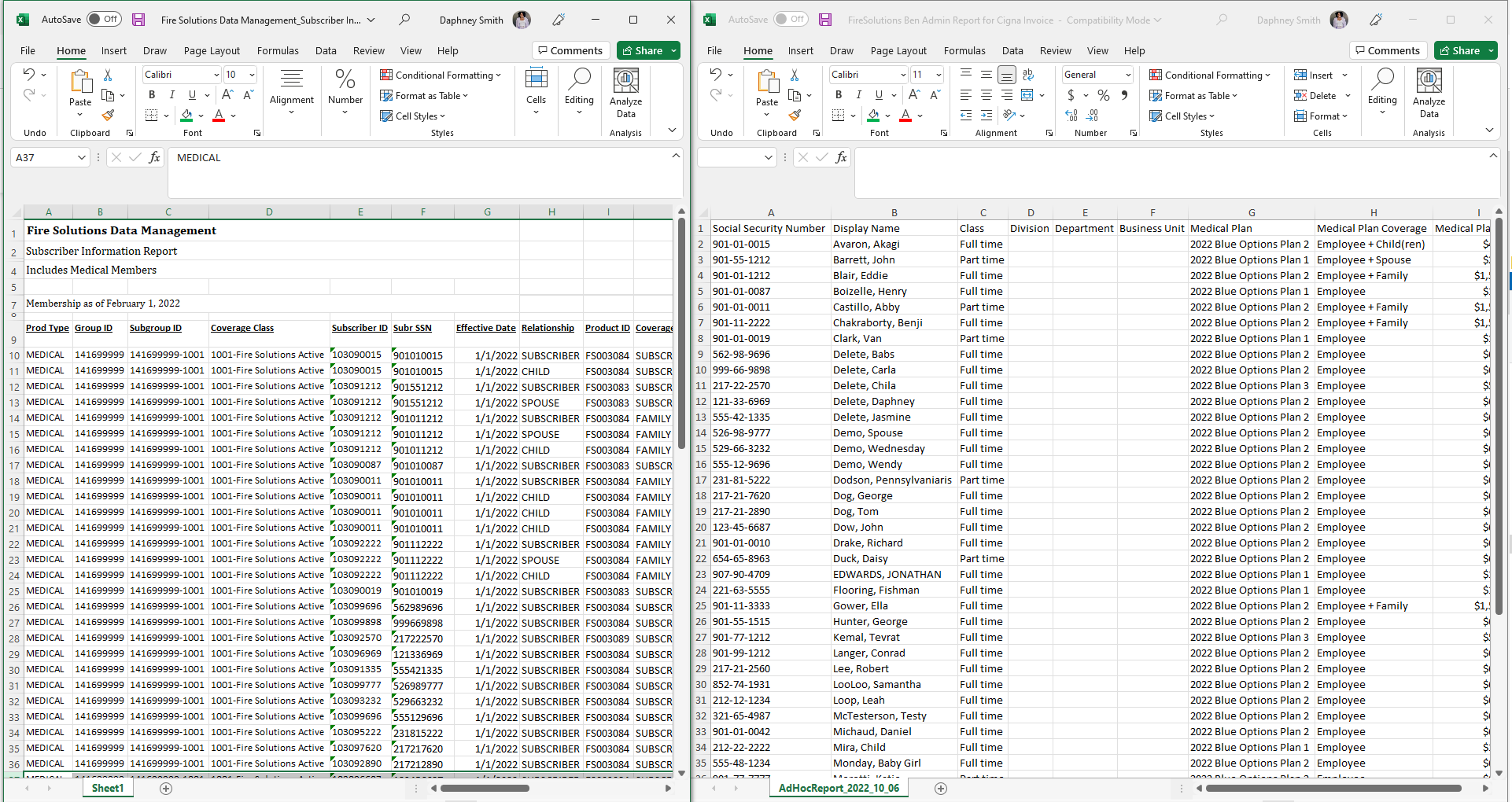Click Search magnifier in left window title bar

pyautogui.click(x=404, y=20)
